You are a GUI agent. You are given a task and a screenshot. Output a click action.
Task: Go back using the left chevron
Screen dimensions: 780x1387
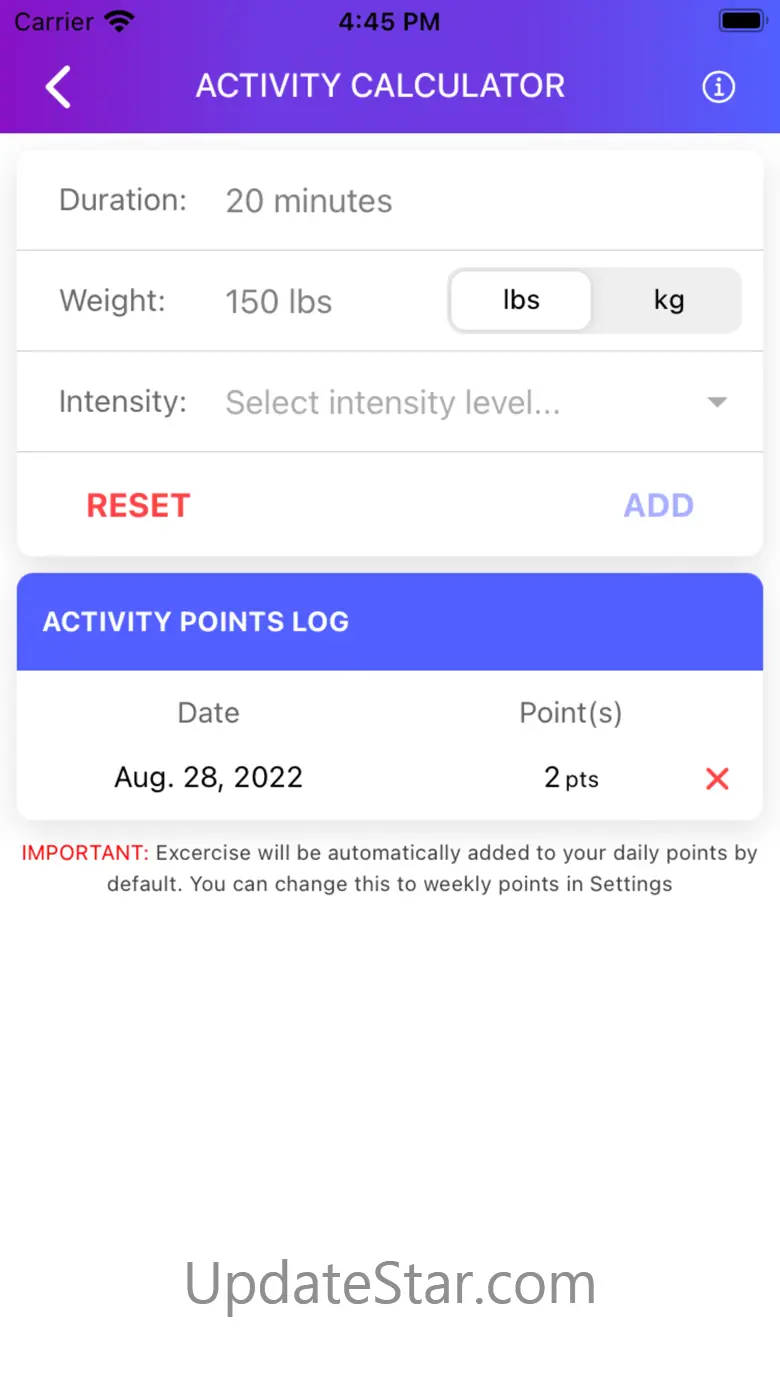coord(59,87)
